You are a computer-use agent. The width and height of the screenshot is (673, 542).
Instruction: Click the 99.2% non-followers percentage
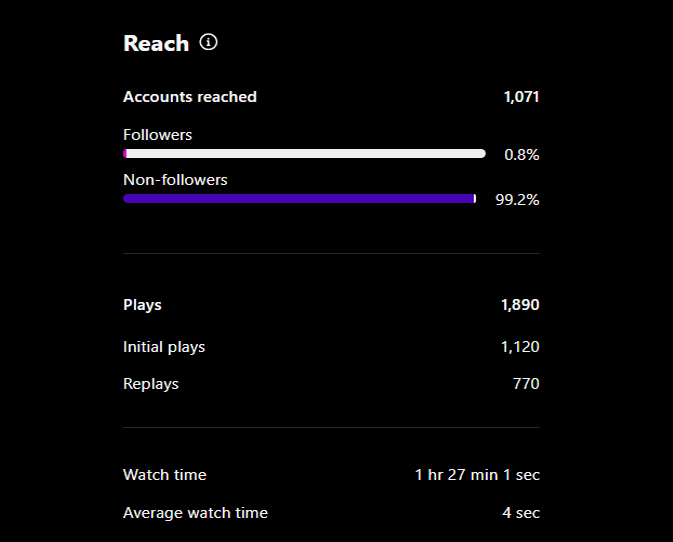517,200
